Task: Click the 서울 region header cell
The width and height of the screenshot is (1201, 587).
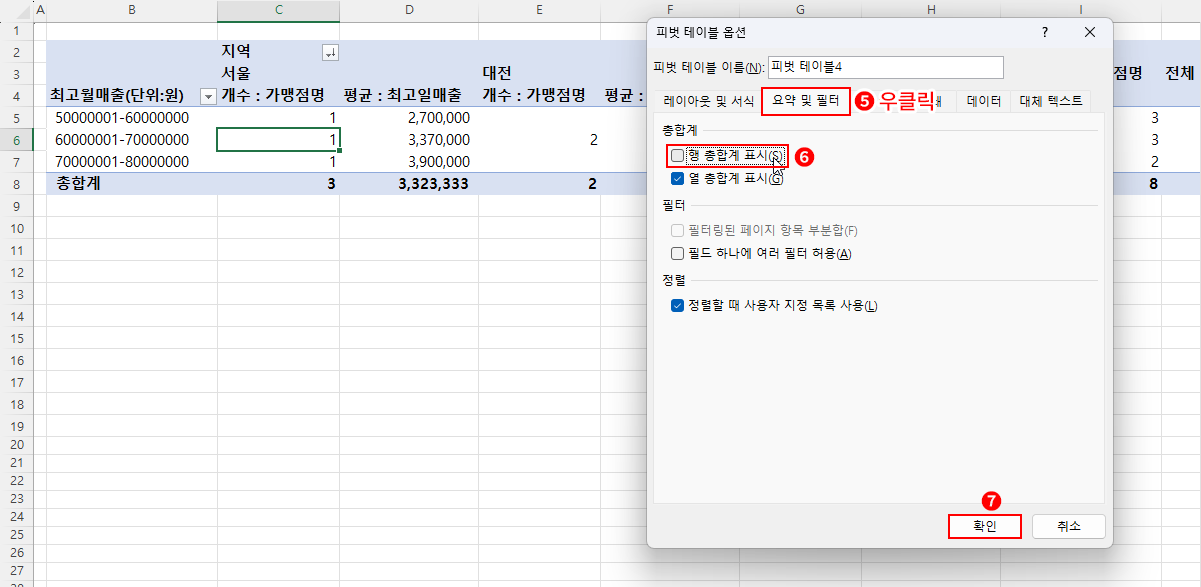Action: tap(279, 73)
